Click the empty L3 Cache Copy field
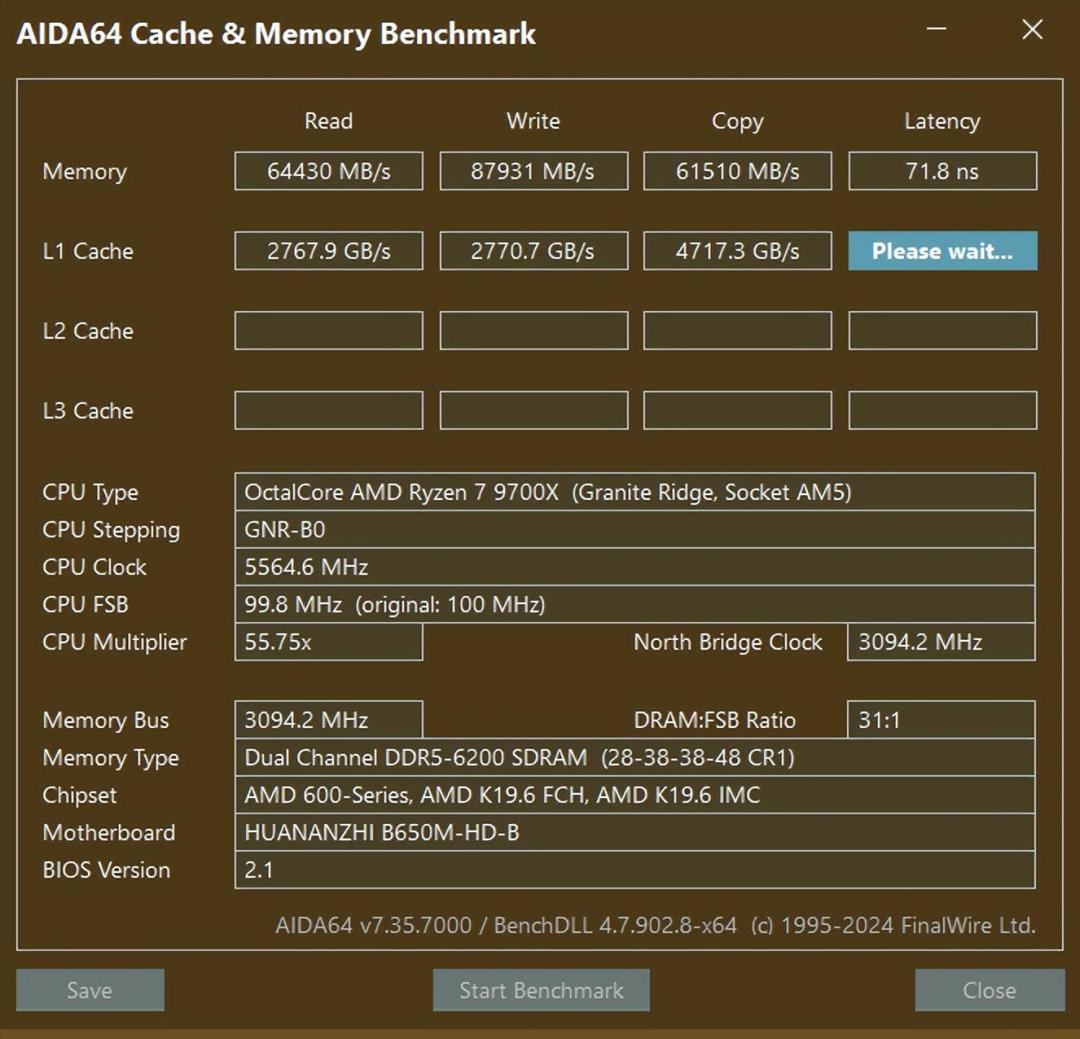This screenshot has width=1080, height=1039. click(738, 411)
